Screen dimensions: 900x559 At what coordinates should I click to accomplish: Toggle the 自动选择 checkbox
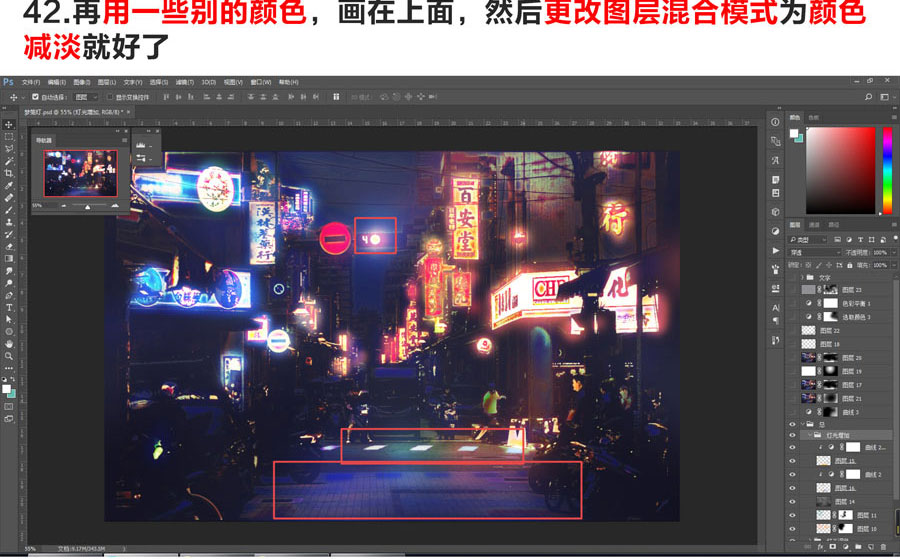[36, 97]
